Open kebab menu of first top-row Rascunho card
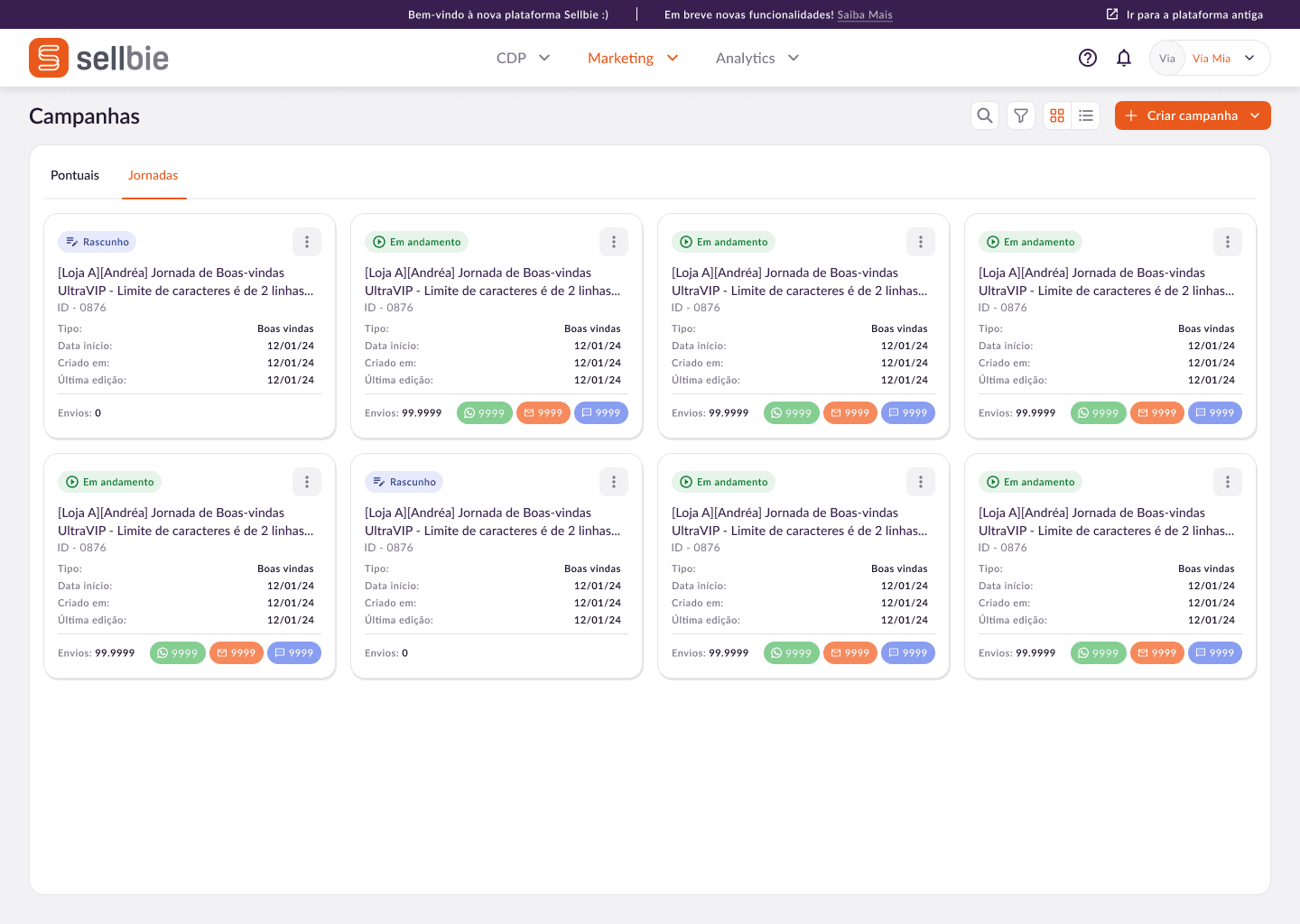Viewport: 1300px width, 924px height. (307, 242)
